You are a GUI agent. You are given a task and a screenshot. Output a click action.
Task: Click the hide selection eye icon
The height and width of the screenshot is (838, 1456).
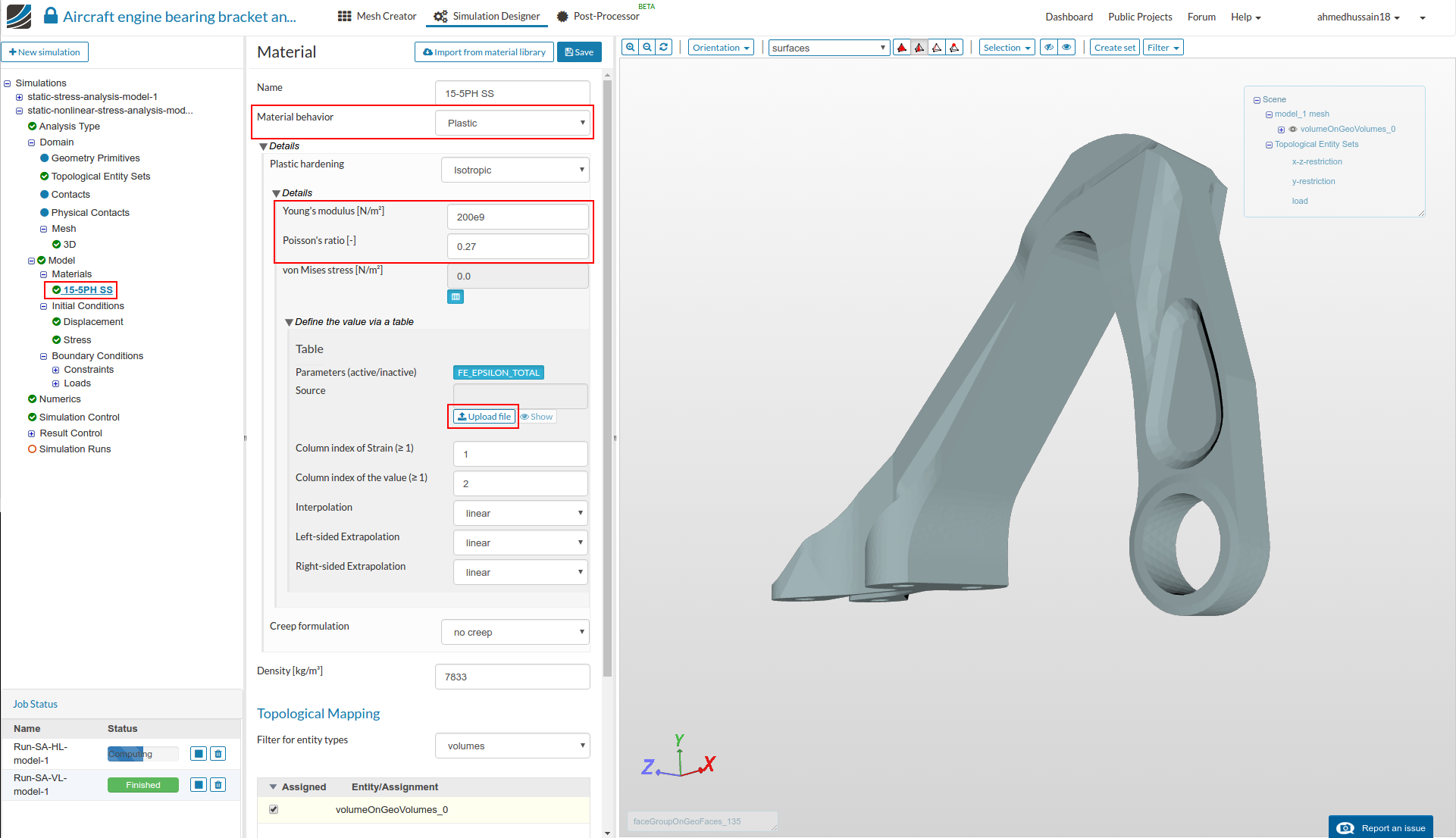pyautogui.click(x=1049, y=48)
